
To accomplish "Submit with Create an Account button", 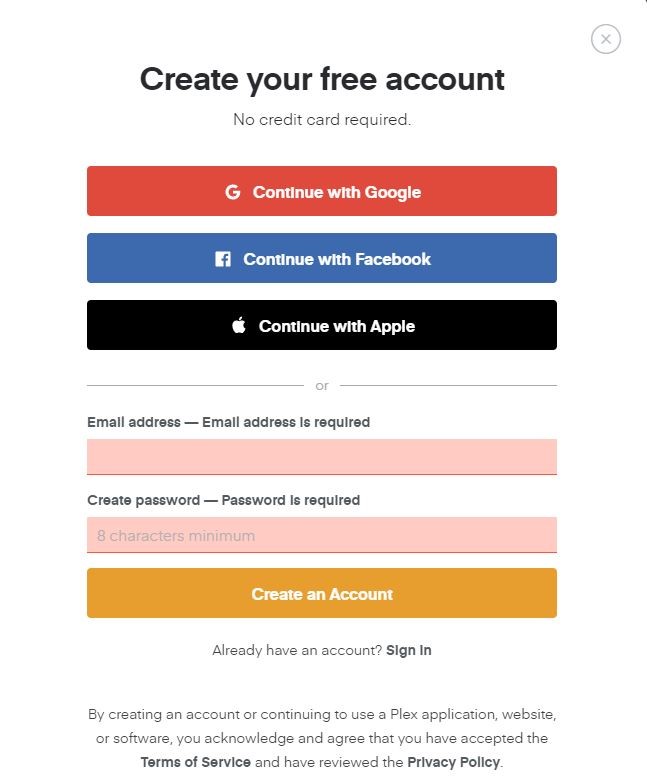I will pos(322,594).
